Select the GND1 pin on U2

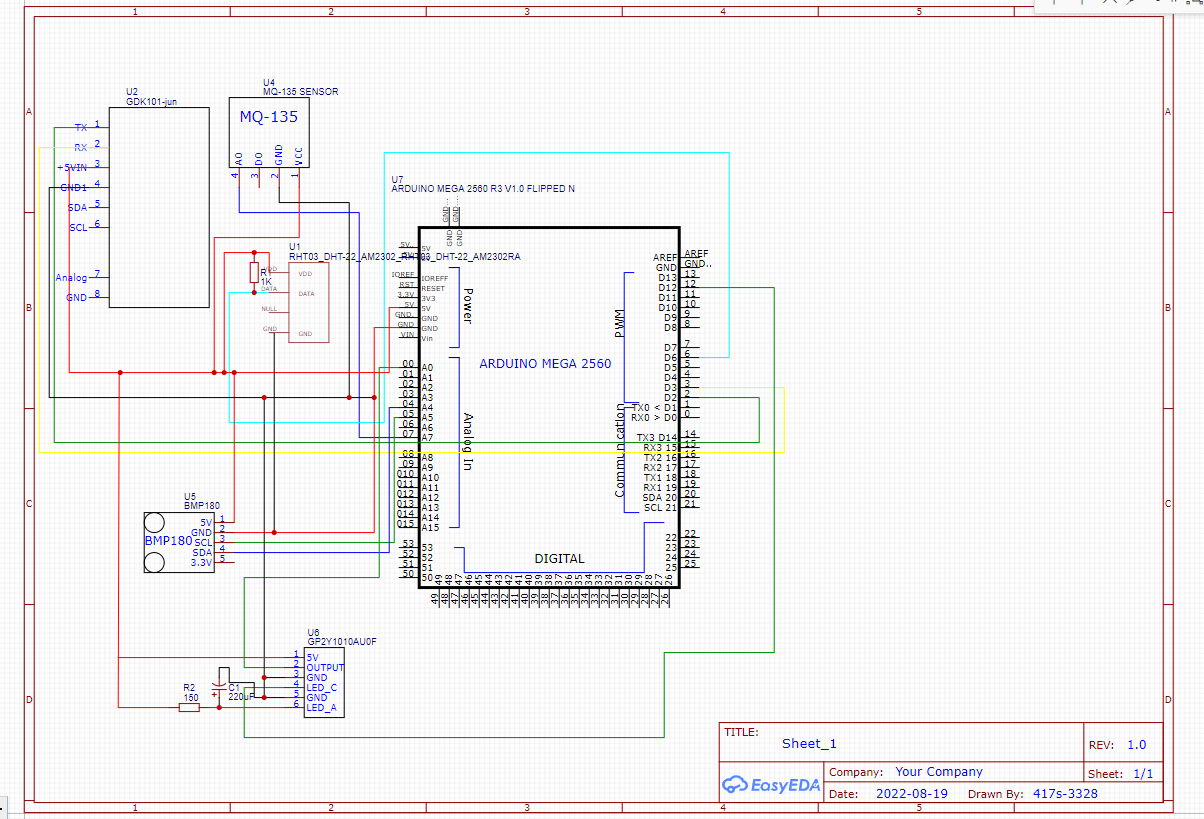coord(74,187)
